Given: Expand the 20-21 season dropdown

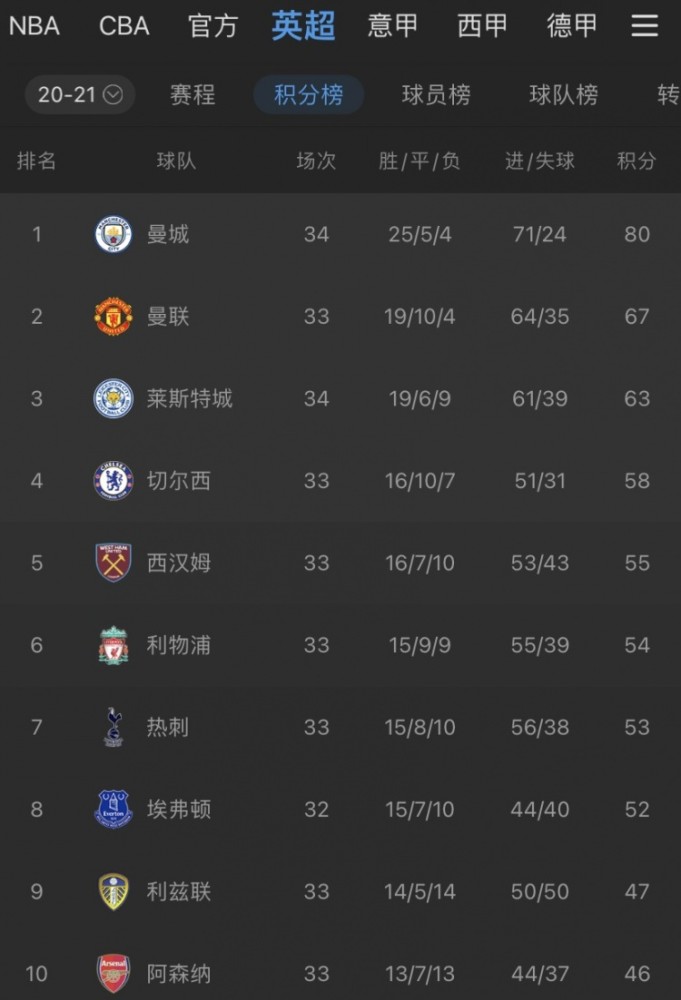Looking at the screenshot, I should click(x=80, y=95).
